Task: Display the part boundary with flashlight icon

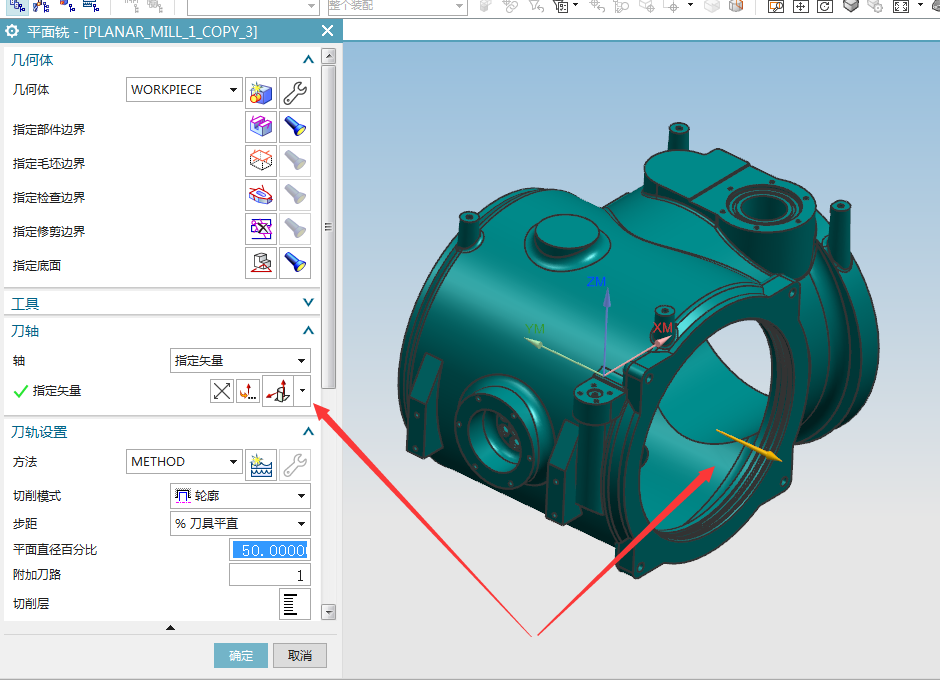Action: [295, 127]
